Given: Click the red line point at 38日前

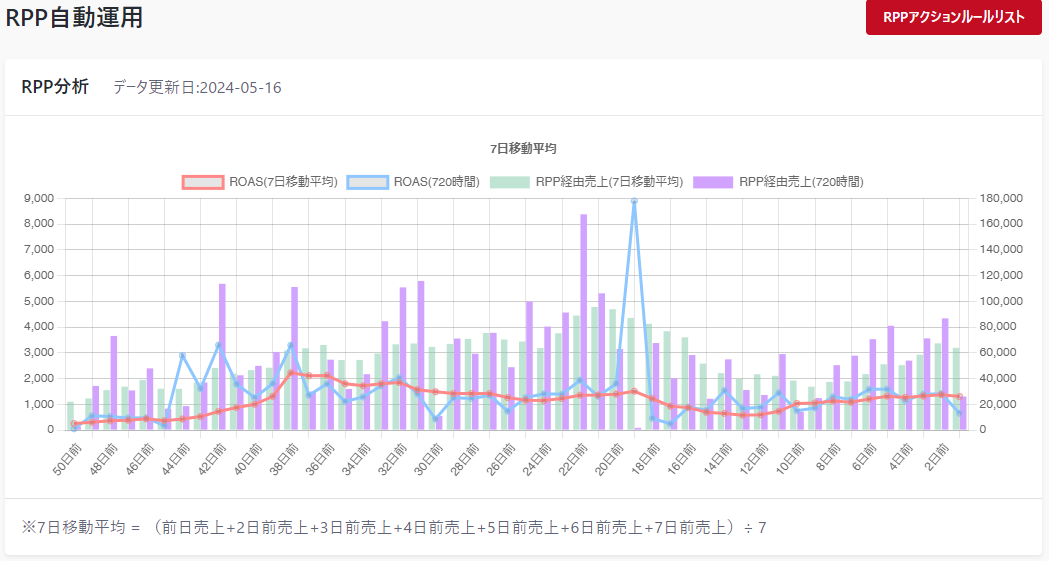Looking at the screenshot, I should click(291, 373).
